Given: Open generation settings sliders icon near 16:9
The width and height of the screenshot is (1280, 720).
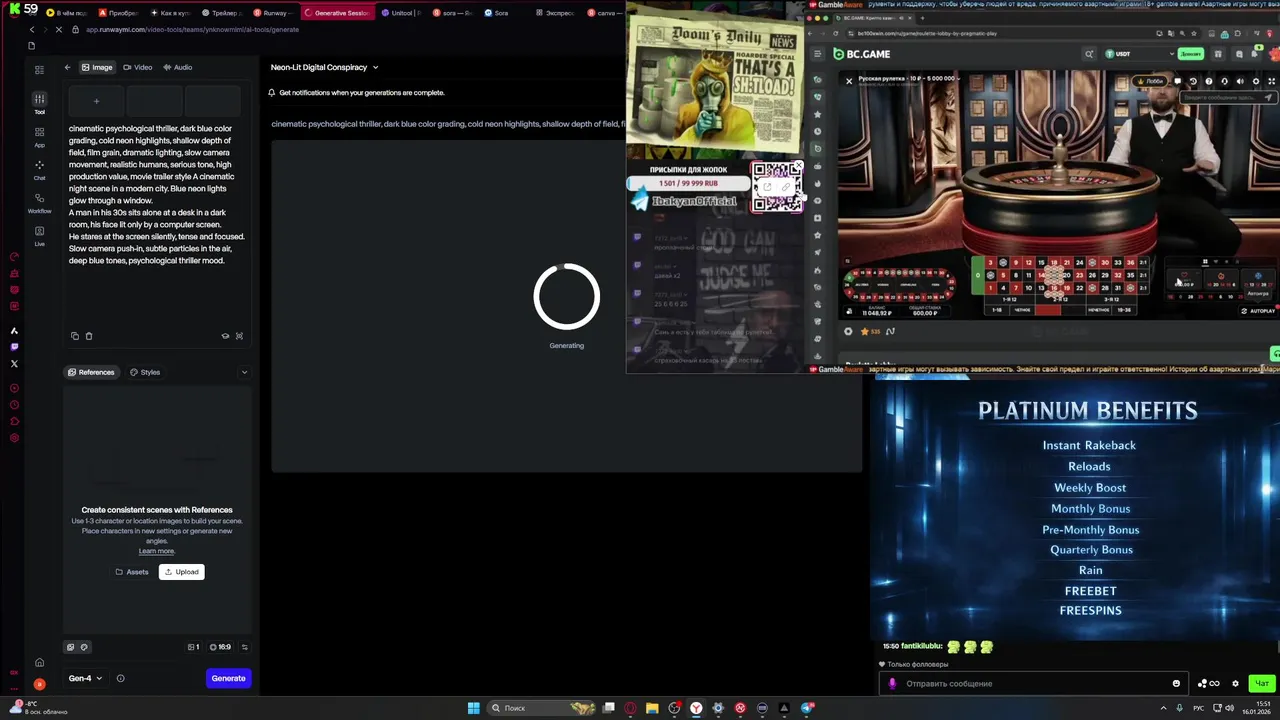Looking at the screenshot, I should point(244,647).
